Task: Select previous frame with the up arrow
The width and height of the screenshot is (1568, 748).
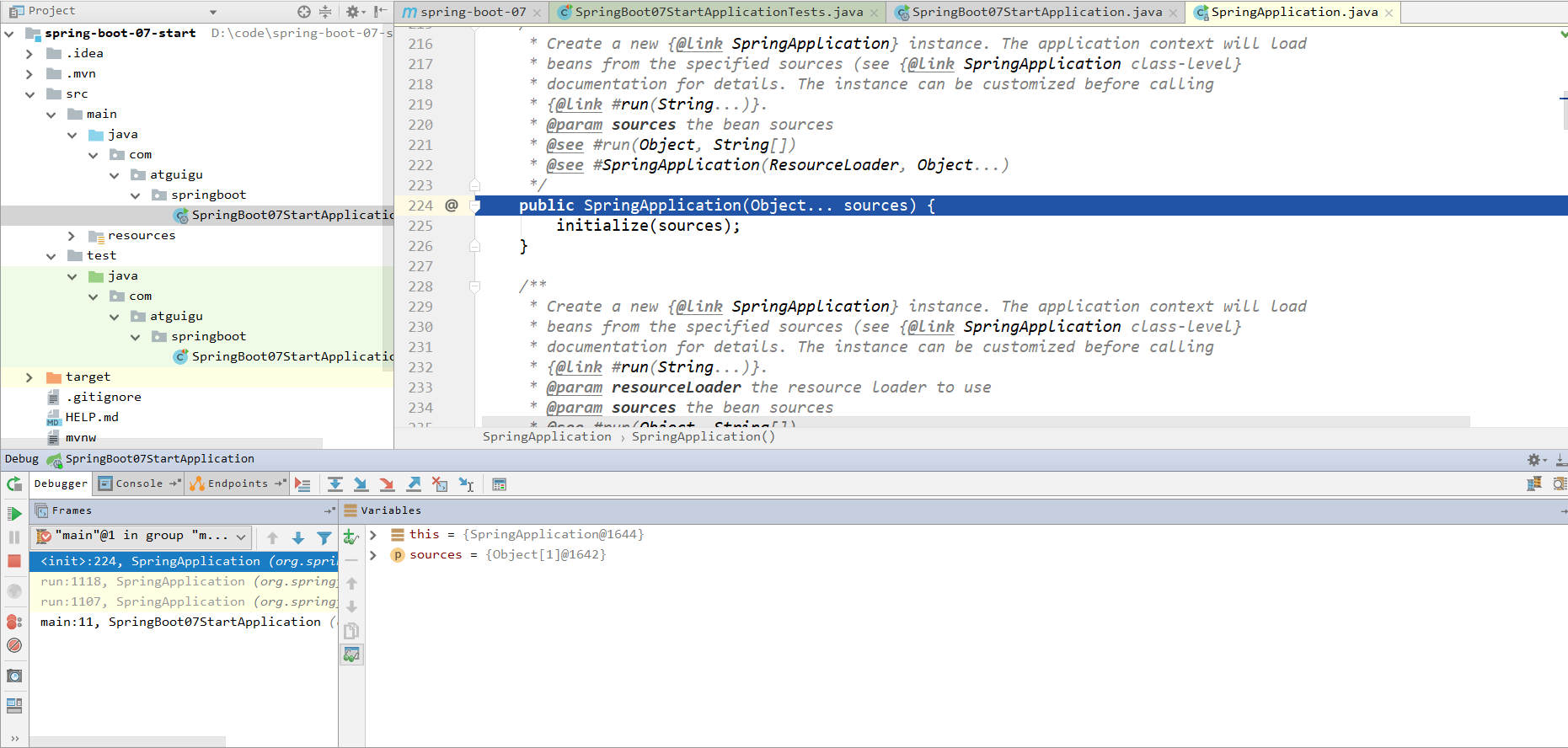Action: coord(272,537)
